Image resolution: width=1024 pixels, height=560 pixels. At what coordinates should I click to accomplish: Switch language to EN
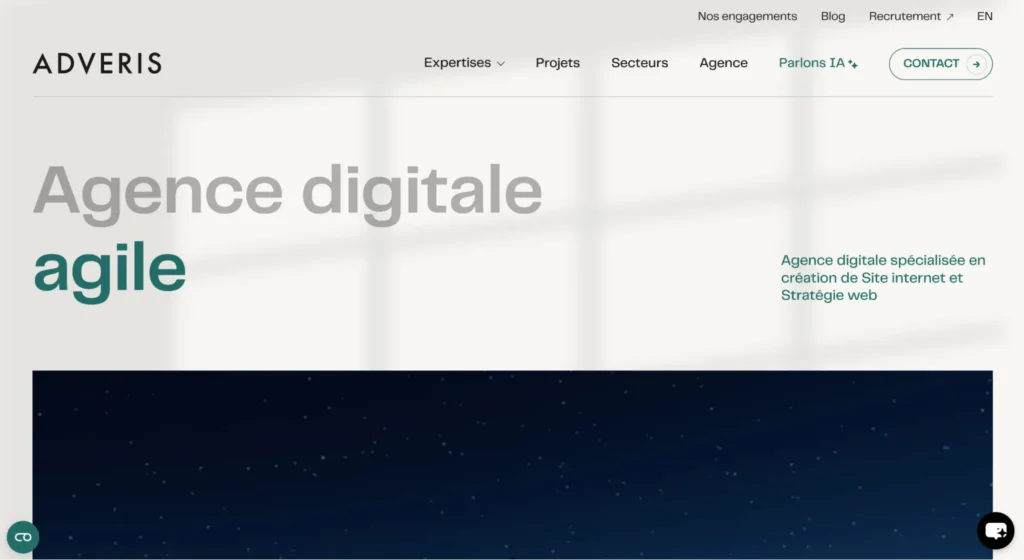(984, 16)
